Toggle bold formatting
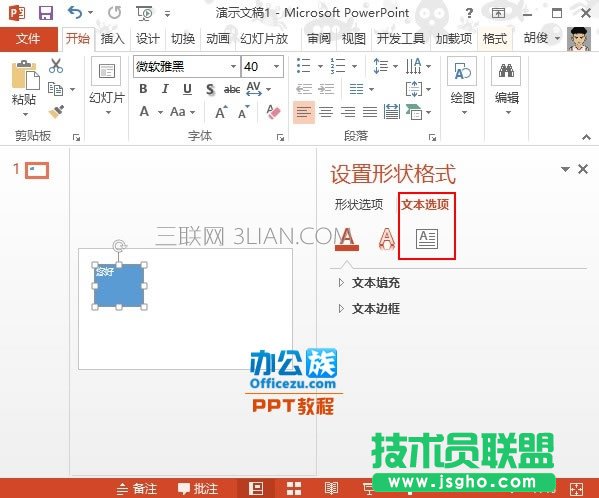 [x=143, y=89]
